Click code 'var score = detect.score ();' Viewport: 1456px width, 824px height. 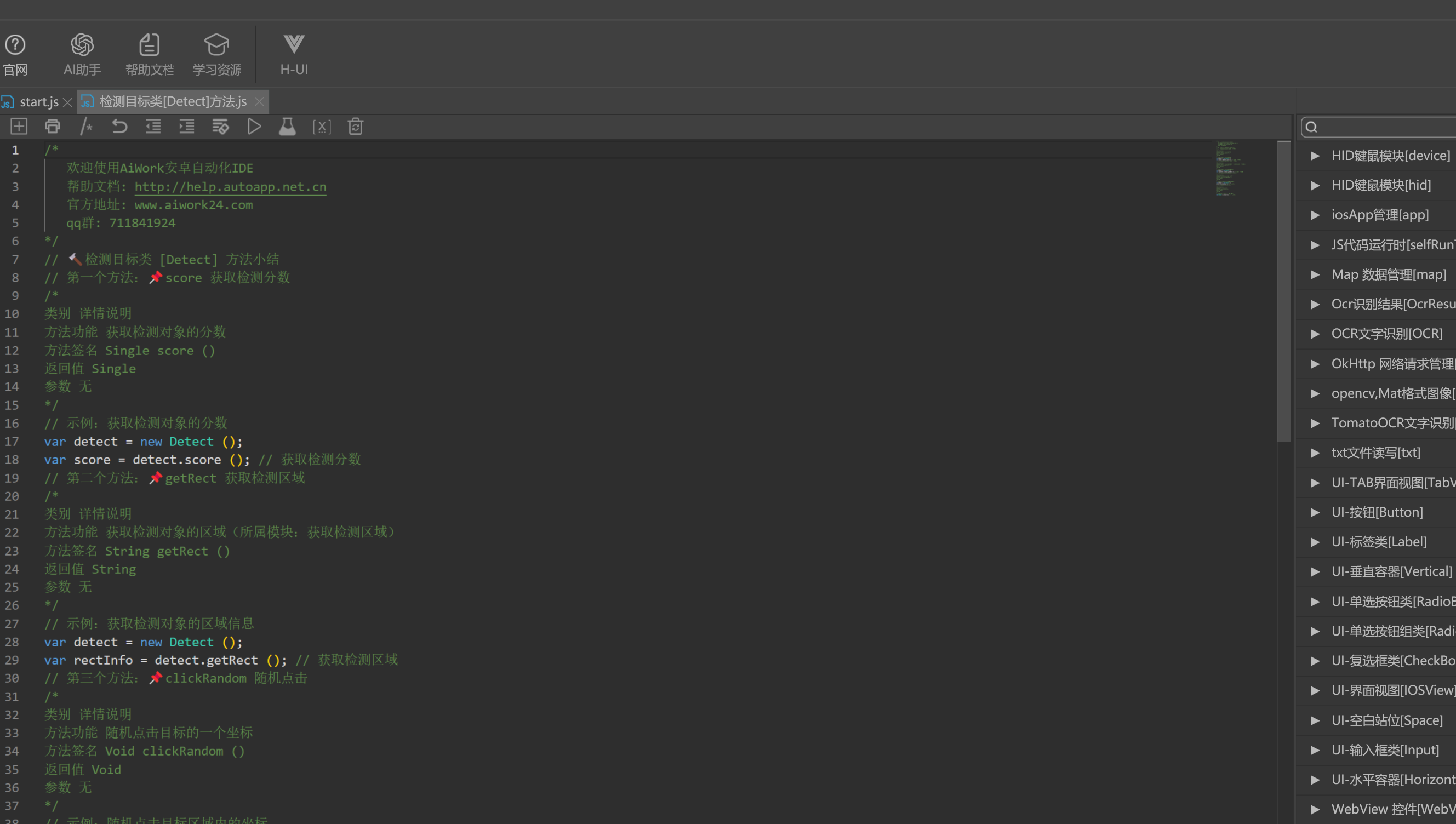[x=147, y=460]
